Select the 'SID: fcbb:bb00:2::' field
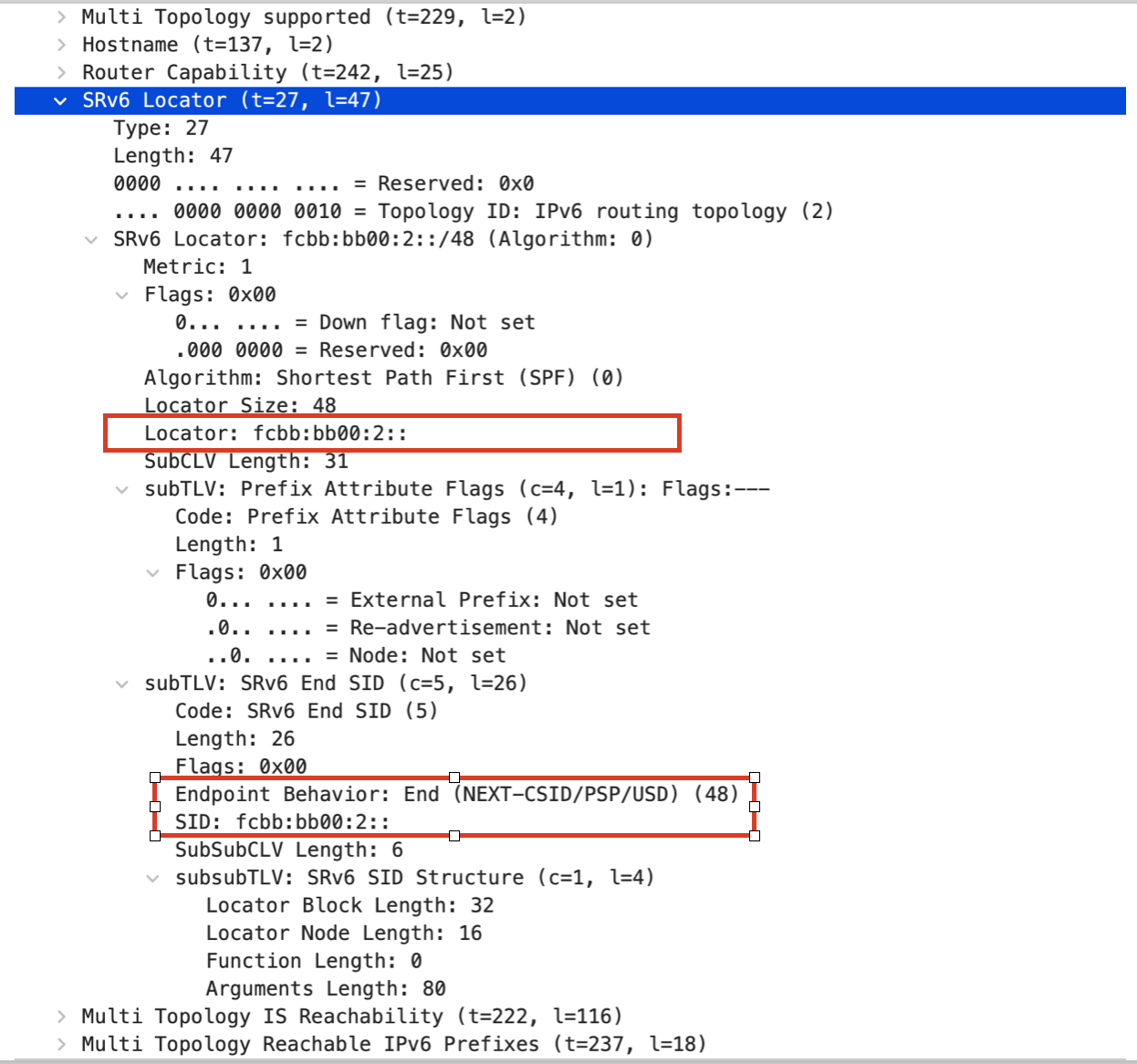The height and width of the screenshot is (1064, 1137). coord(283,822)
